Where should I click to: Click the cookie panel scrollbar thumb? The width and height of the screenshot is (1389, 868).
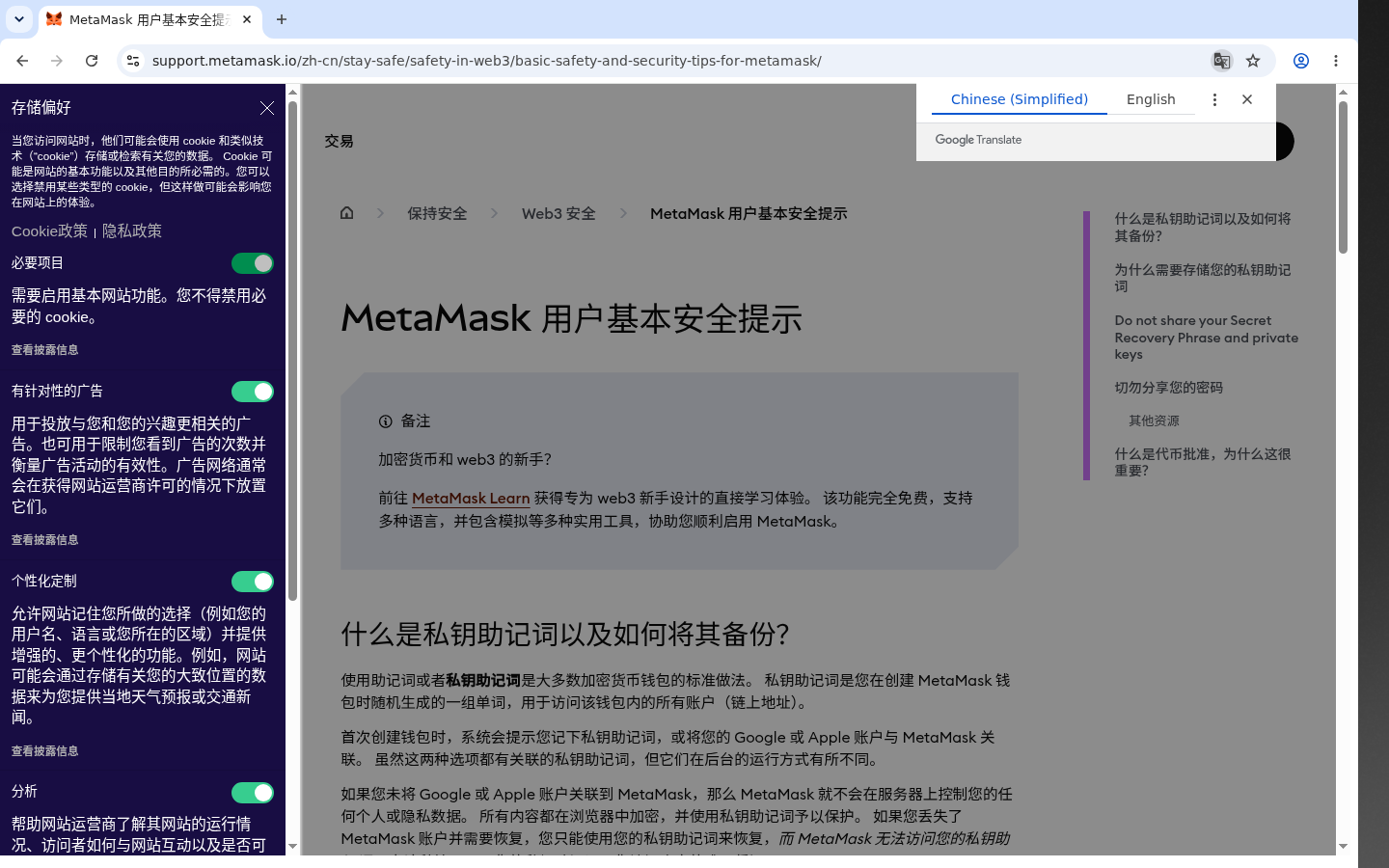pos(292,349)
